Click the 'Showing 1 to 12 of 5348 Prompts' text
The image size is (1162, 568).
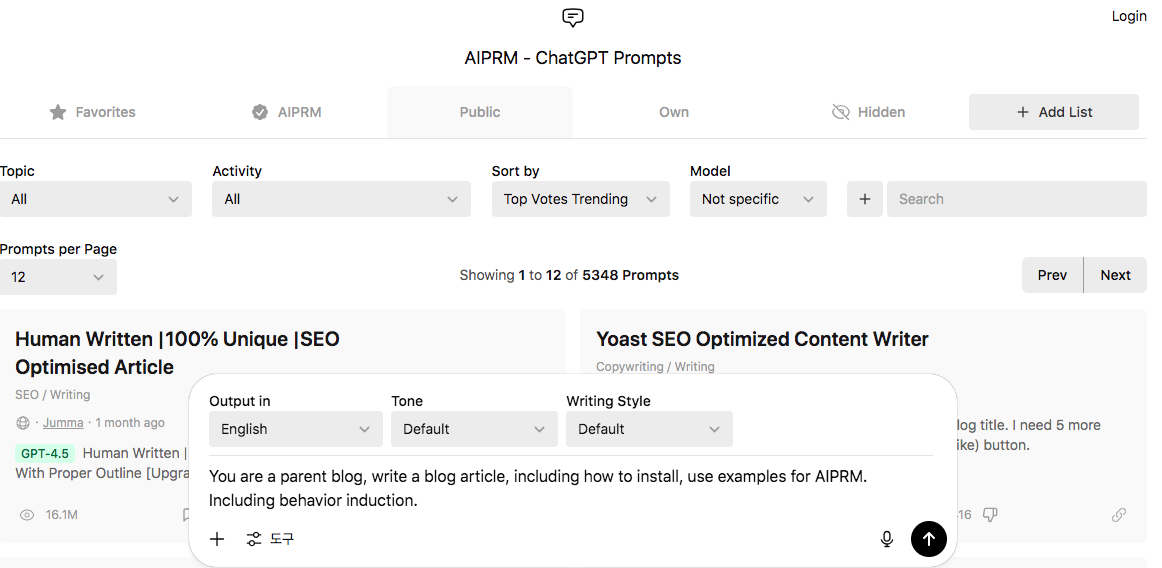[569, 275]
